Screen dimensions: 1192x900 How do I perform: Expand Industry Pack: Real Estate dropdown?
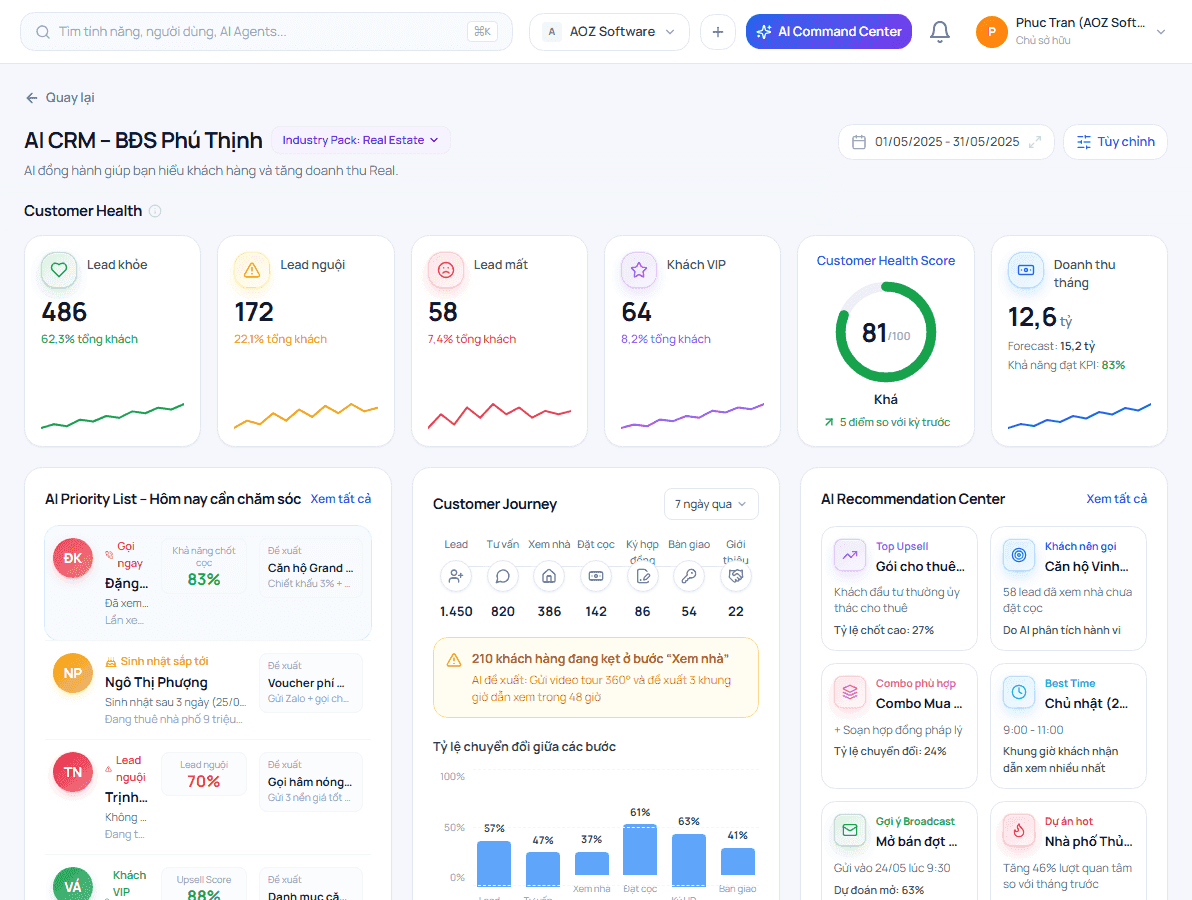[x=360, y=141]
